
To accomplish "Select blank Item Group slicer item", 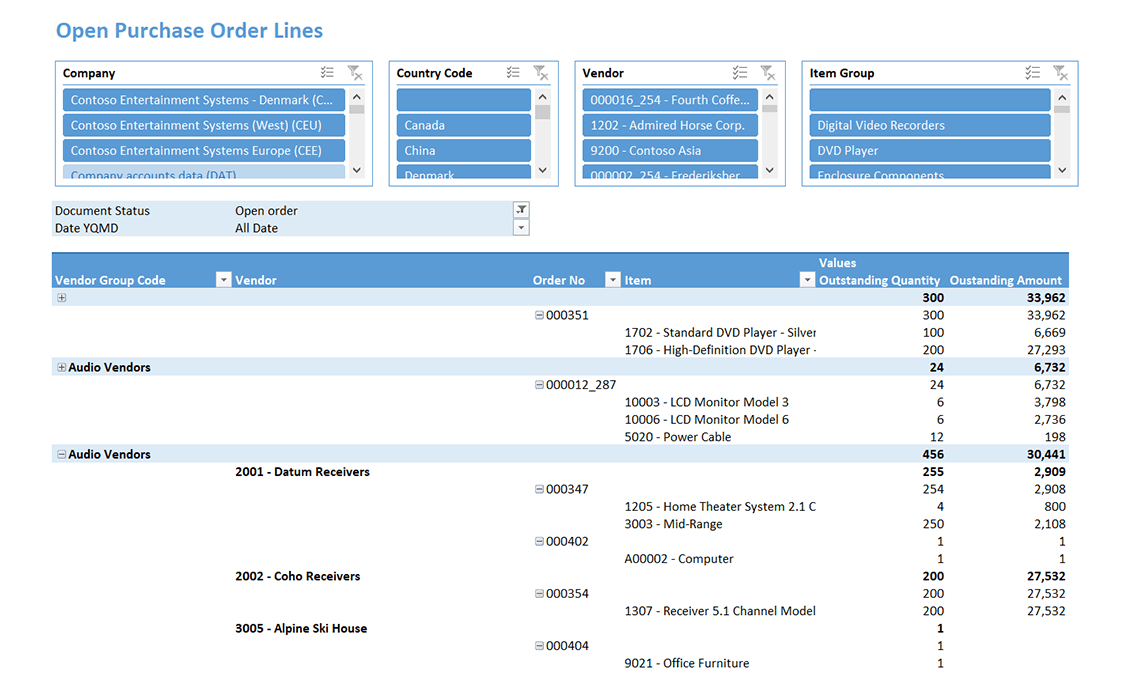I will (930, 100).
